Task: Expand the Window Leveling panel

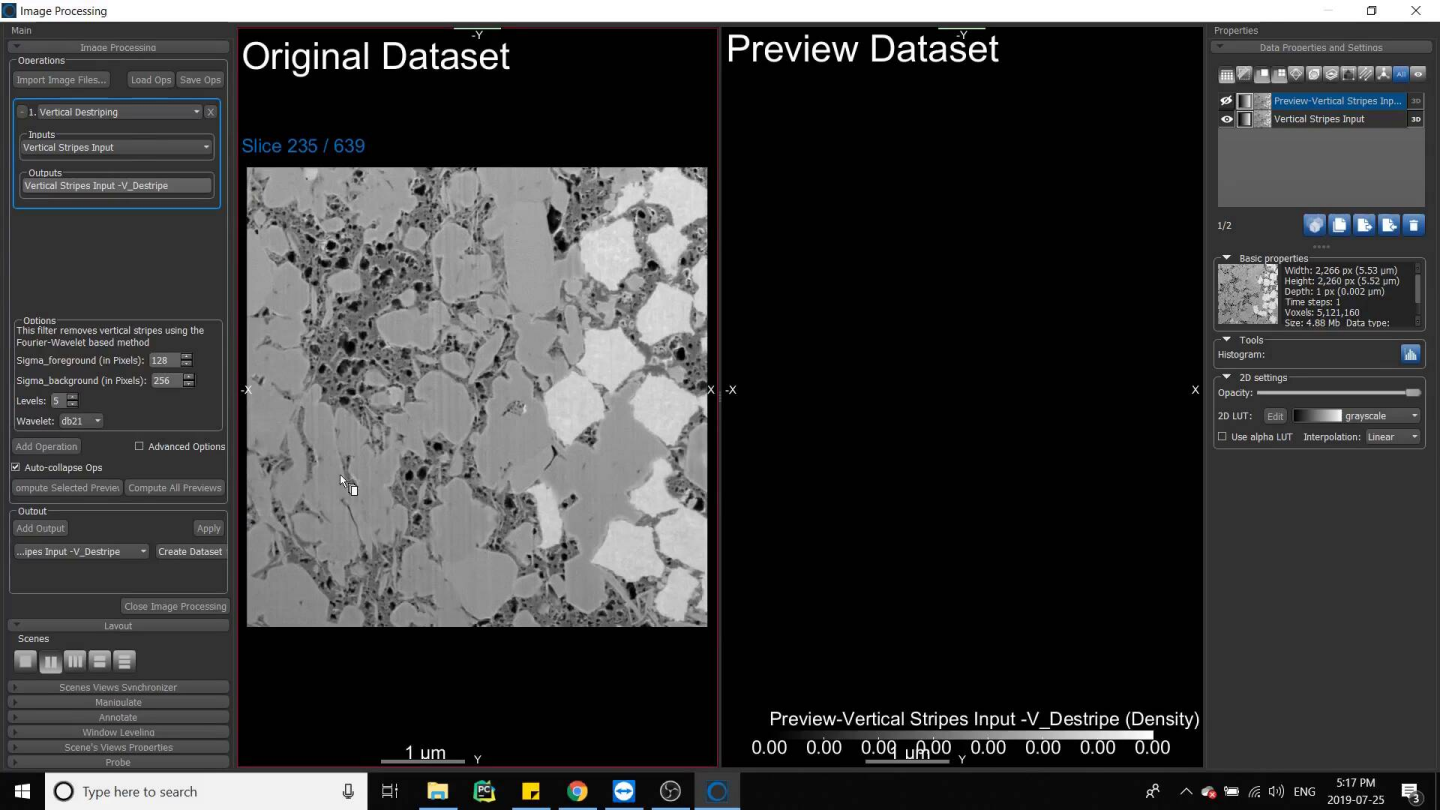Action: tap(118, 732)
